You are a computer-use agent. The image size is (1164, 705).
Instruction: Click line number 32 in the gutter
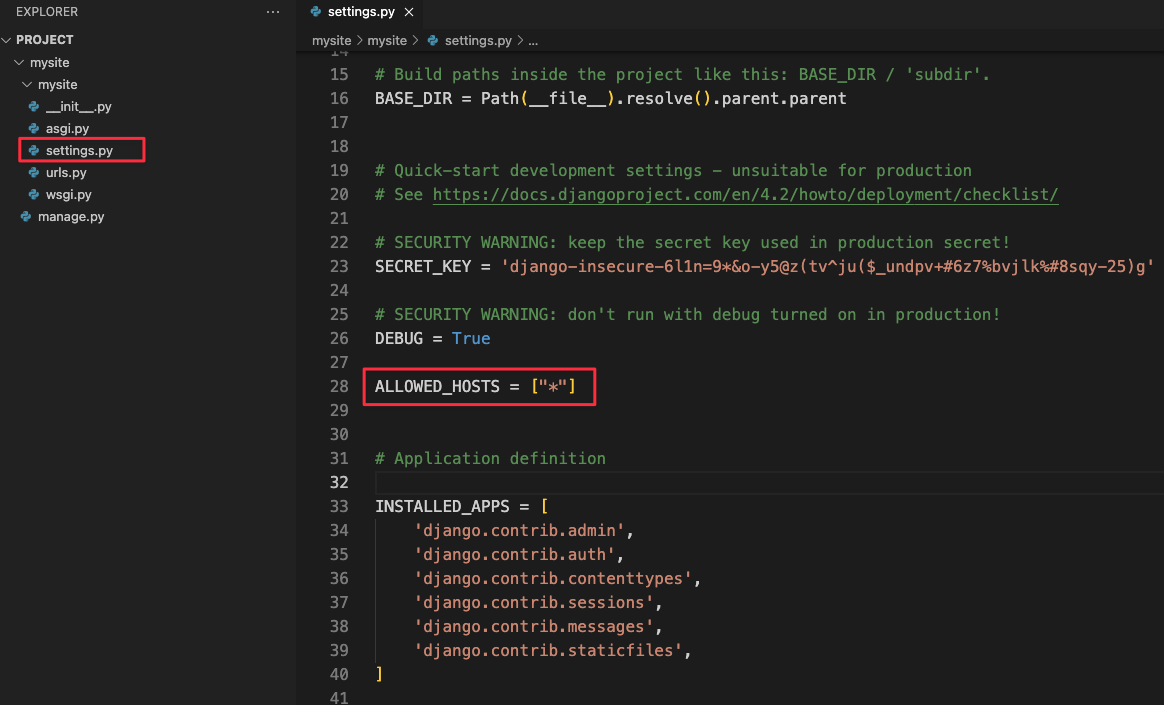point(339,482)
